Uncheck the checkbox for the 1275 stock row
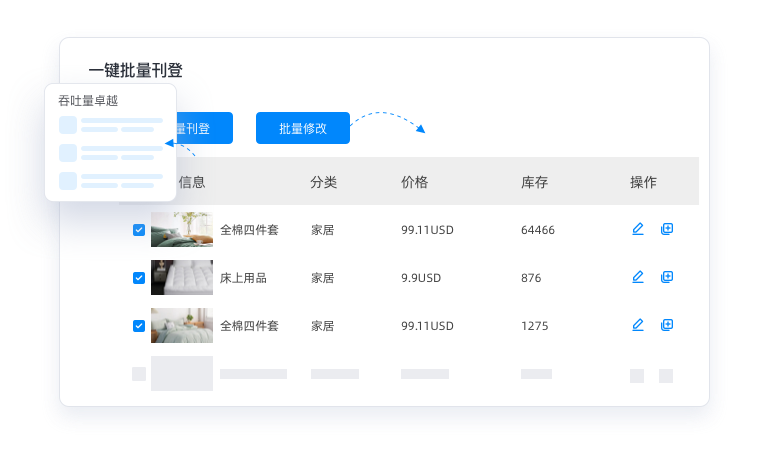This screenshot has width=759, height=462. point(139,326)
